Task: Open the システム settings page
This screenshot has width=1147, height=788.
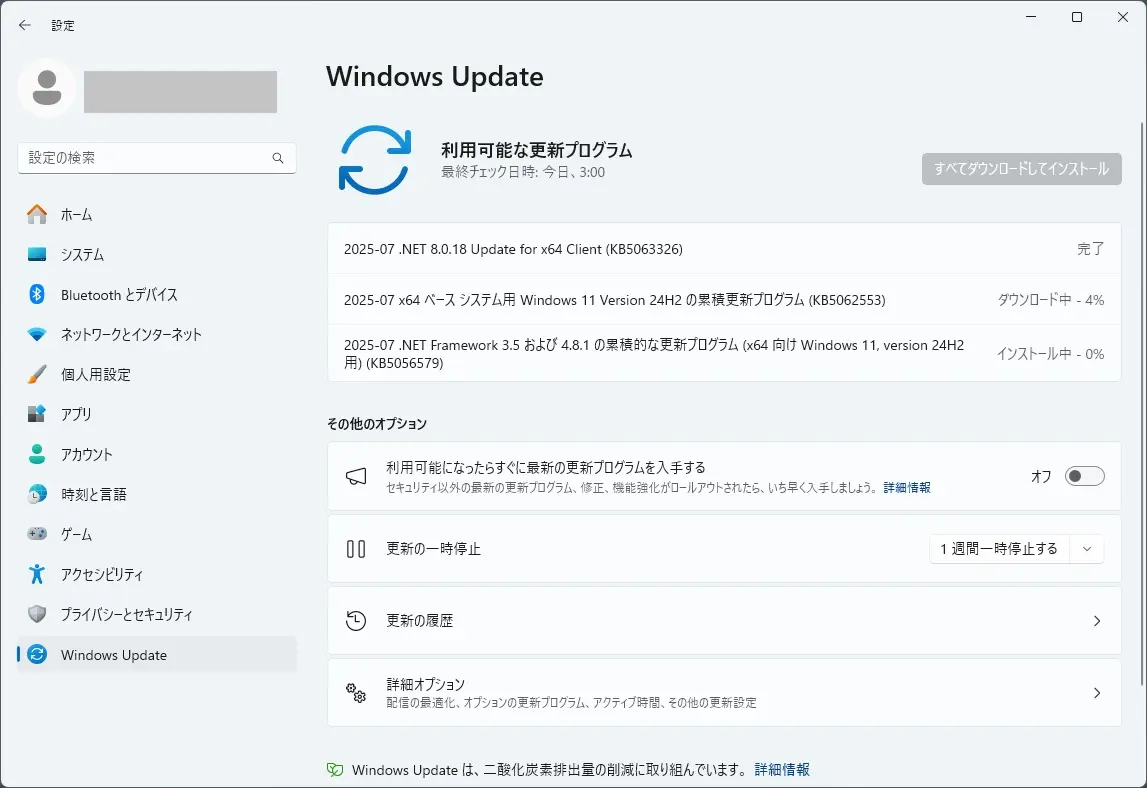Action: click(157, 255)
